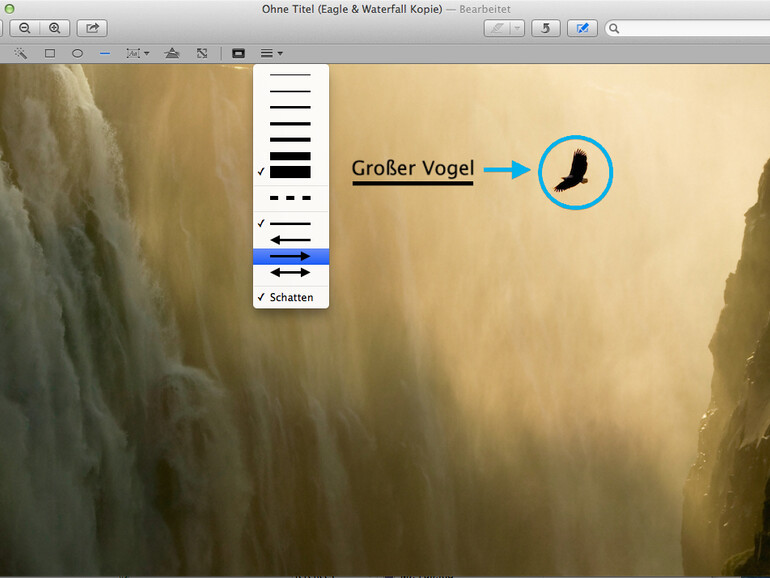Viewport: 770px width, 578px height.
Task: Open the share button in toolbar
Action: coord(92,28)
